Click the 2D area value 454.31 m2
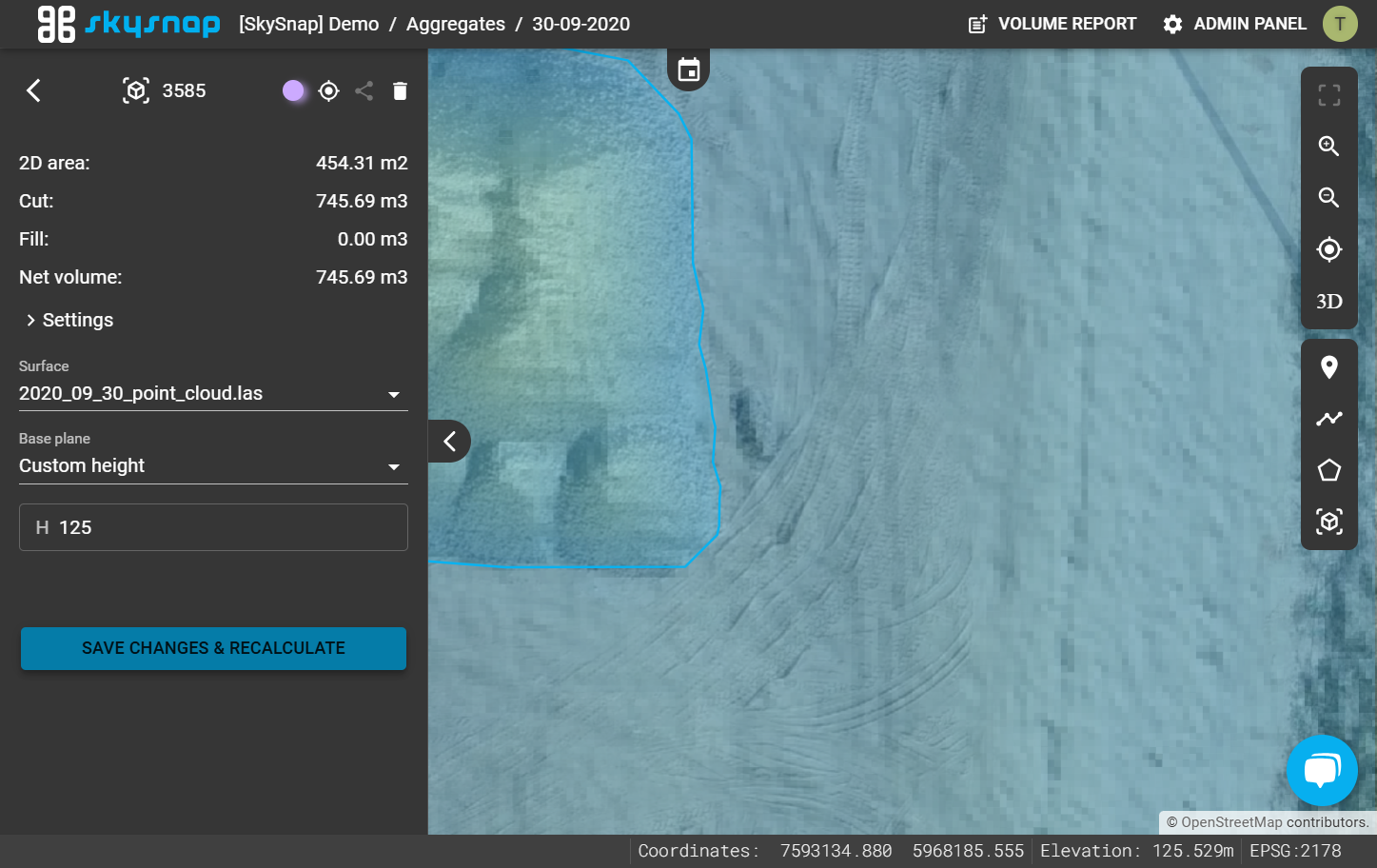Image resolution: width=1377 pixels, height=868 pixels. point(362,163)
